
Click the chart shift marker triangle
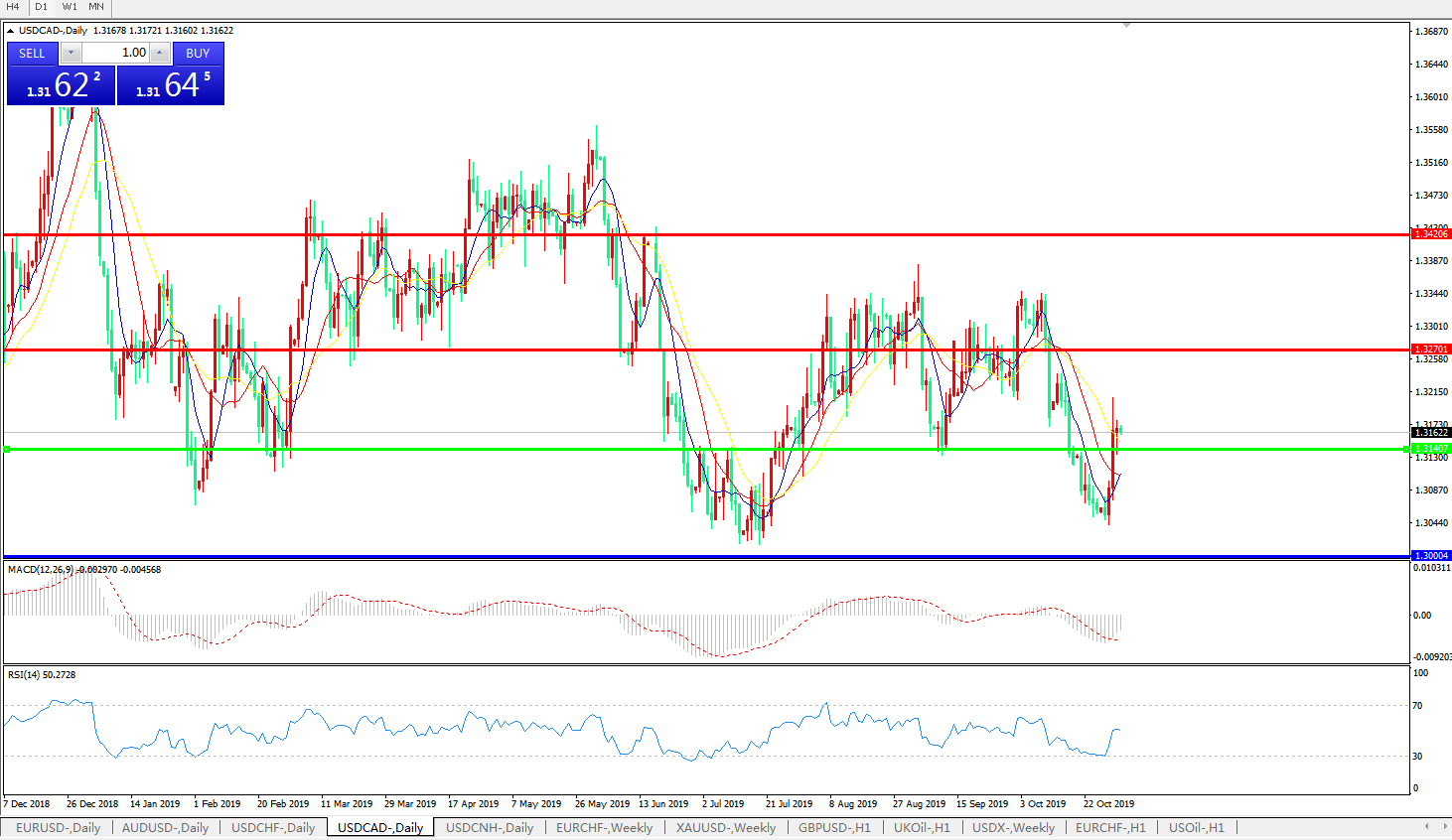click(x=1126, y=25)
